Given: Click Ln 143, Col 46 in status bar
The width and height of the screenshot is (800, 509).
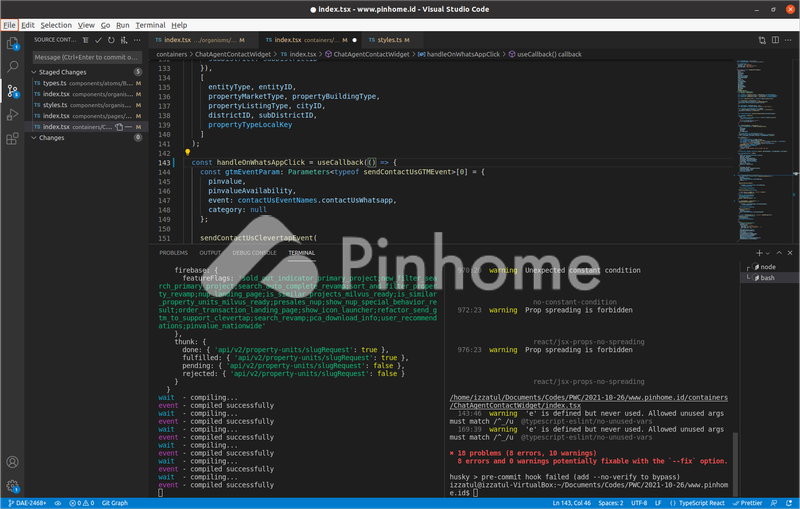Looking at the screenshot, I should coord(571,503).
